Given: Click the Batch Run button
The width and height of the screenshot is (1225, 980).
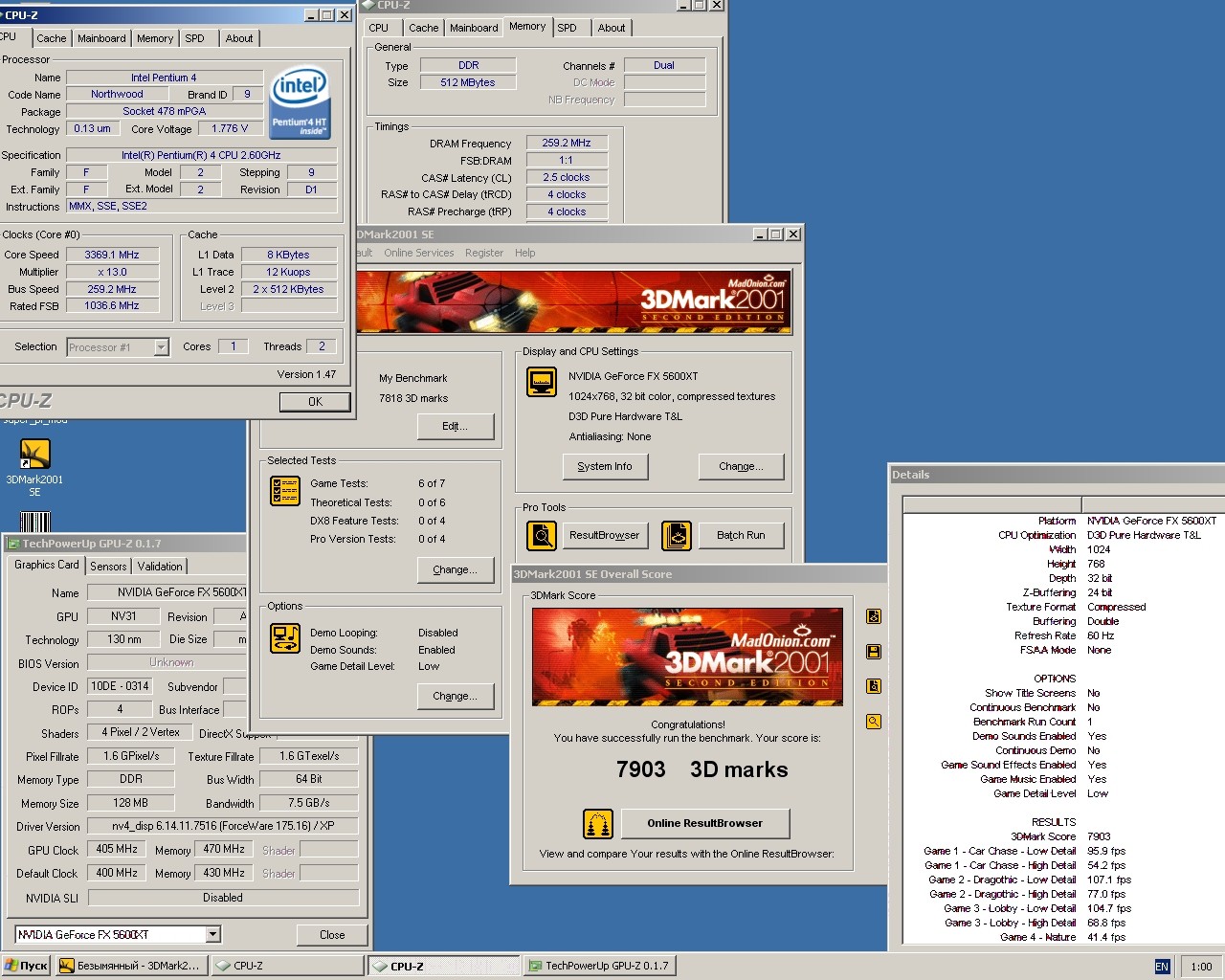Looking at the screenshot, I should coord(742,535).
